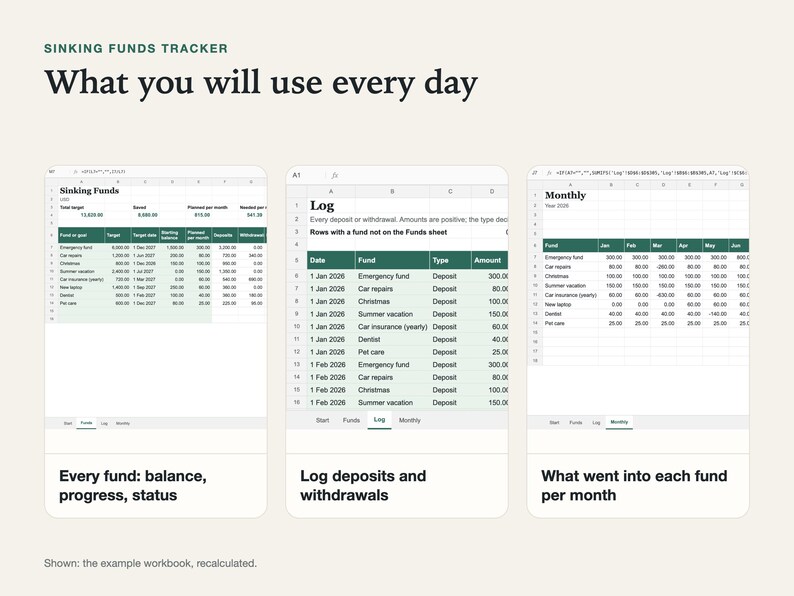Select row 16 header in Log sheet

pyautogui.click(x=297, y=403)
